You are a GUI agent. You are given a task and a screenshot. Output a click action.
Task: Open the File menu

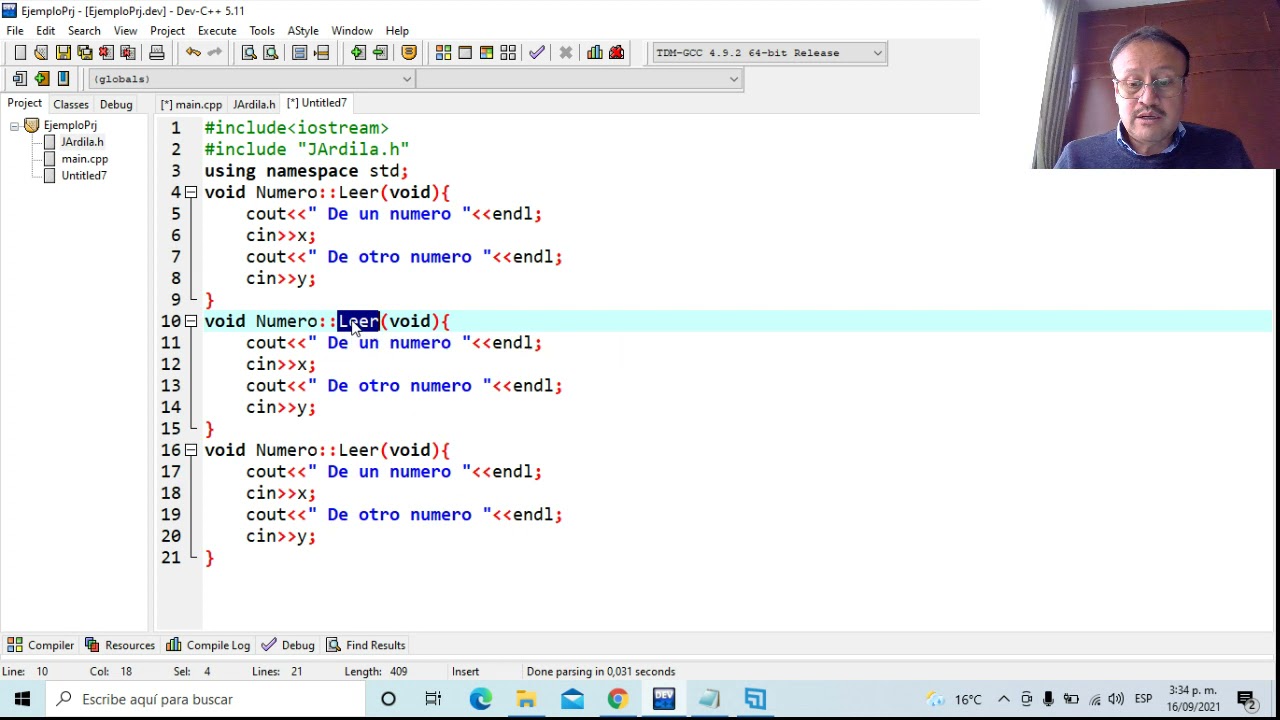15,31
